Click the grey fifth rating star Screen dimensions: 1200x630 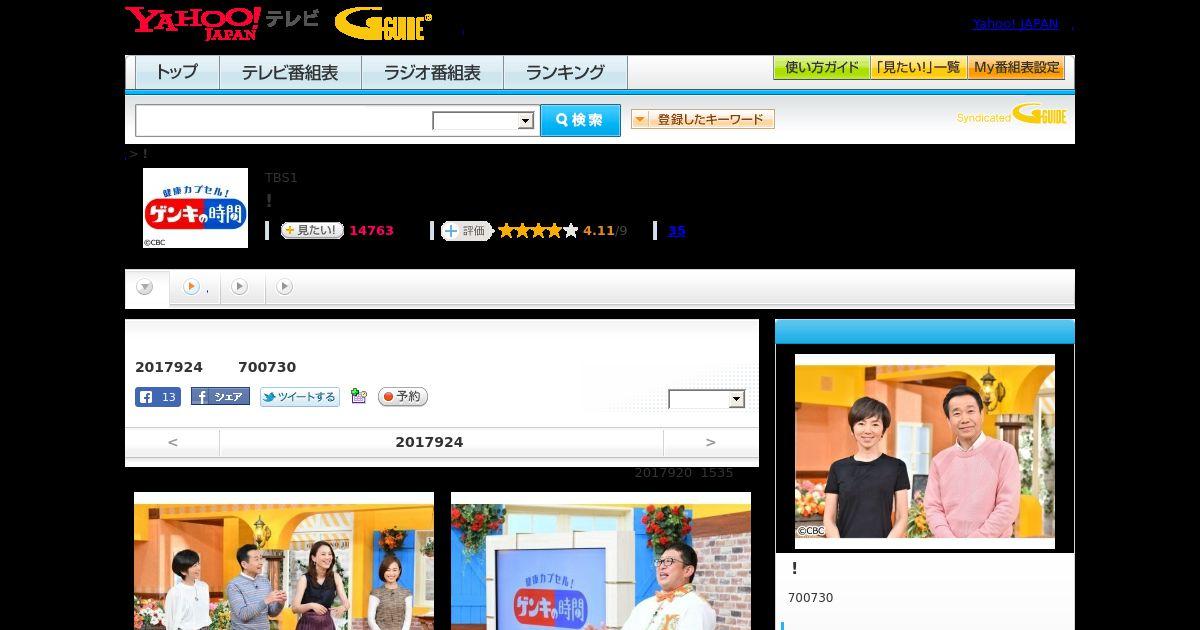tap(571, 231)
